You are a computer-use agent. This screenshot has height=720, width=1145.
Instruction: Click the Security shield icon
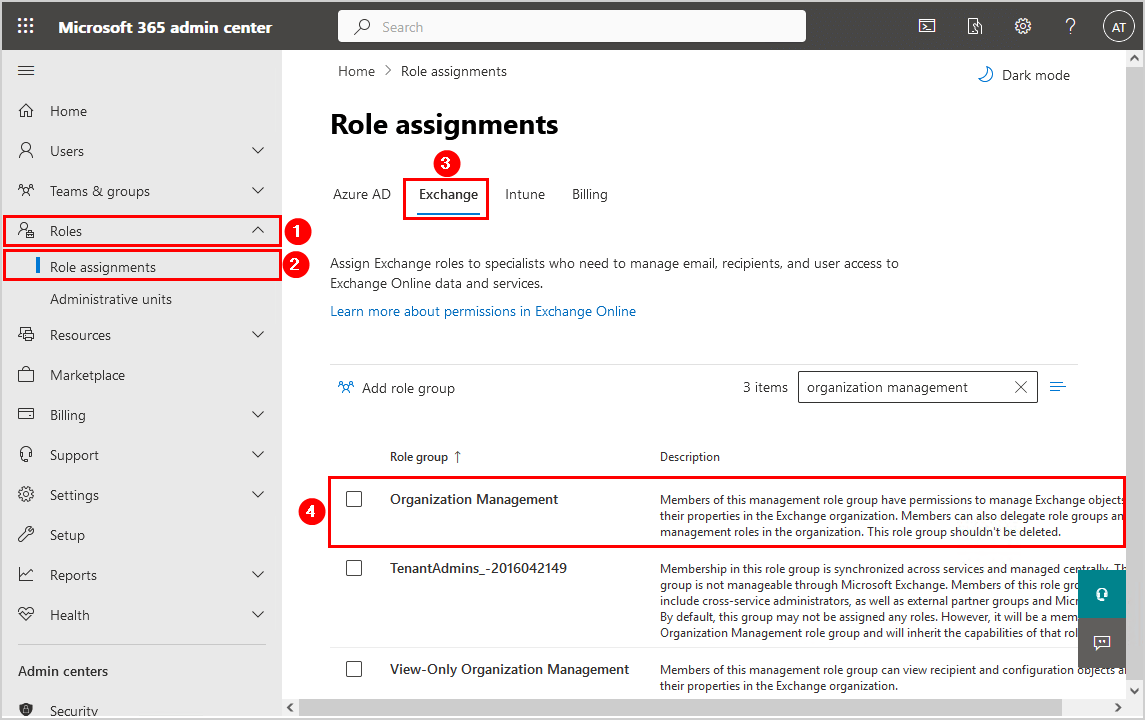pyautogui.click(x=26, y=709)
